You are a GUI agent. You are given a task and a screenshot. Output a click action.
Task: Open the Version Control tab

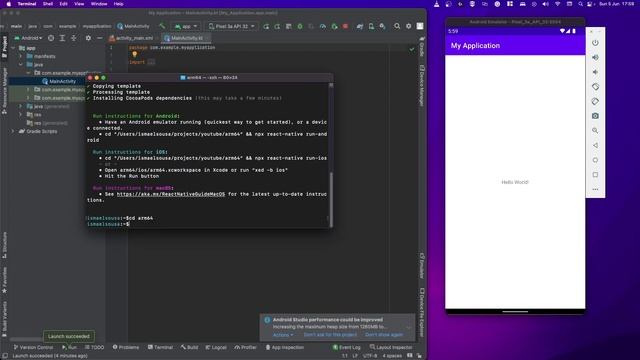tap(33, 347)
